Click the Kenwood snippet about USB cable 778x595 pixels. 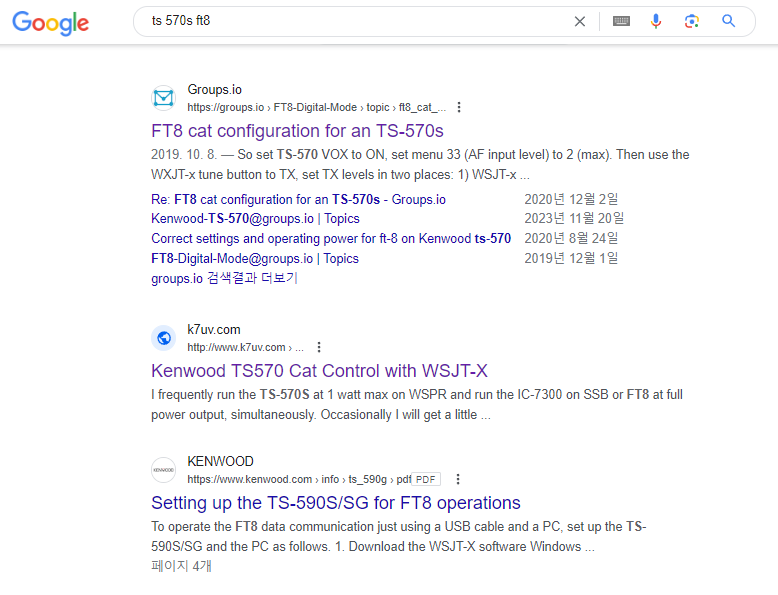point(398,536)
